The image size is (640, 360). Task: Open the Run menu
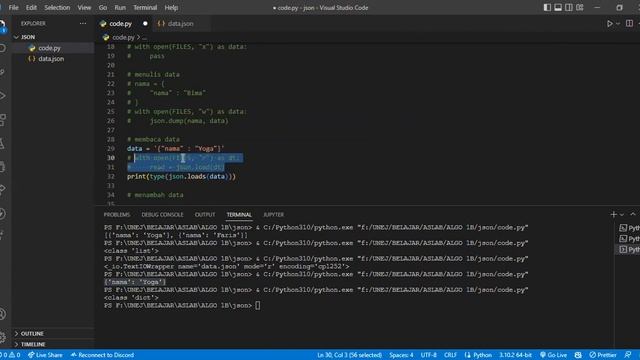(120, 7)
